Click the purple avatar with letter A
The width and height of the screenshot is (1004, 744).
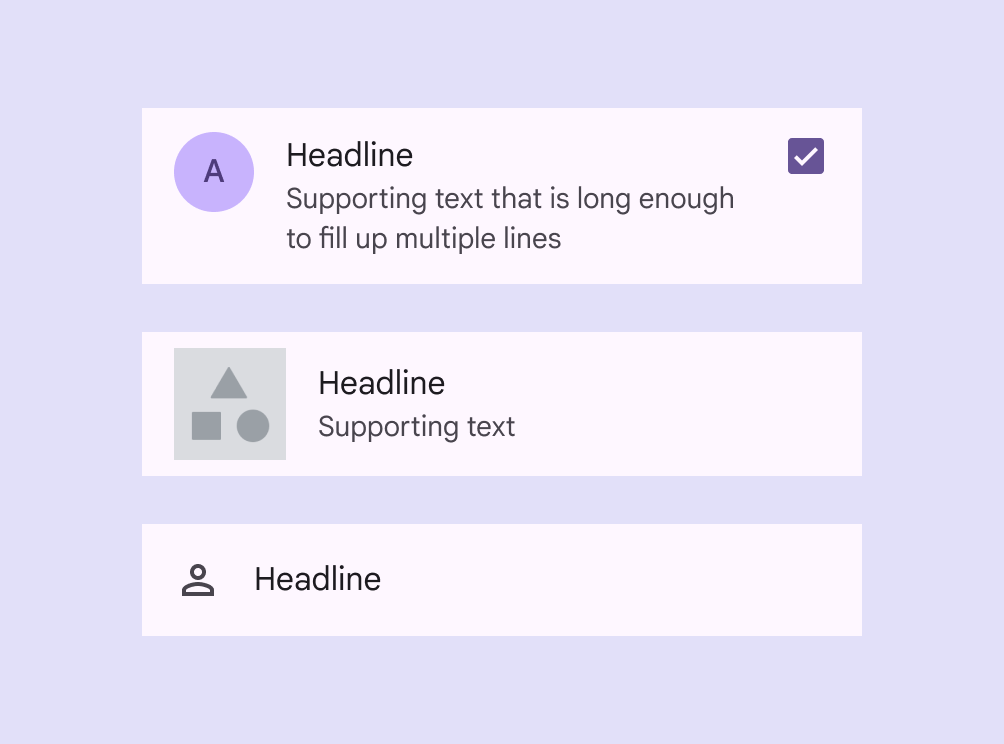[214, 172]
